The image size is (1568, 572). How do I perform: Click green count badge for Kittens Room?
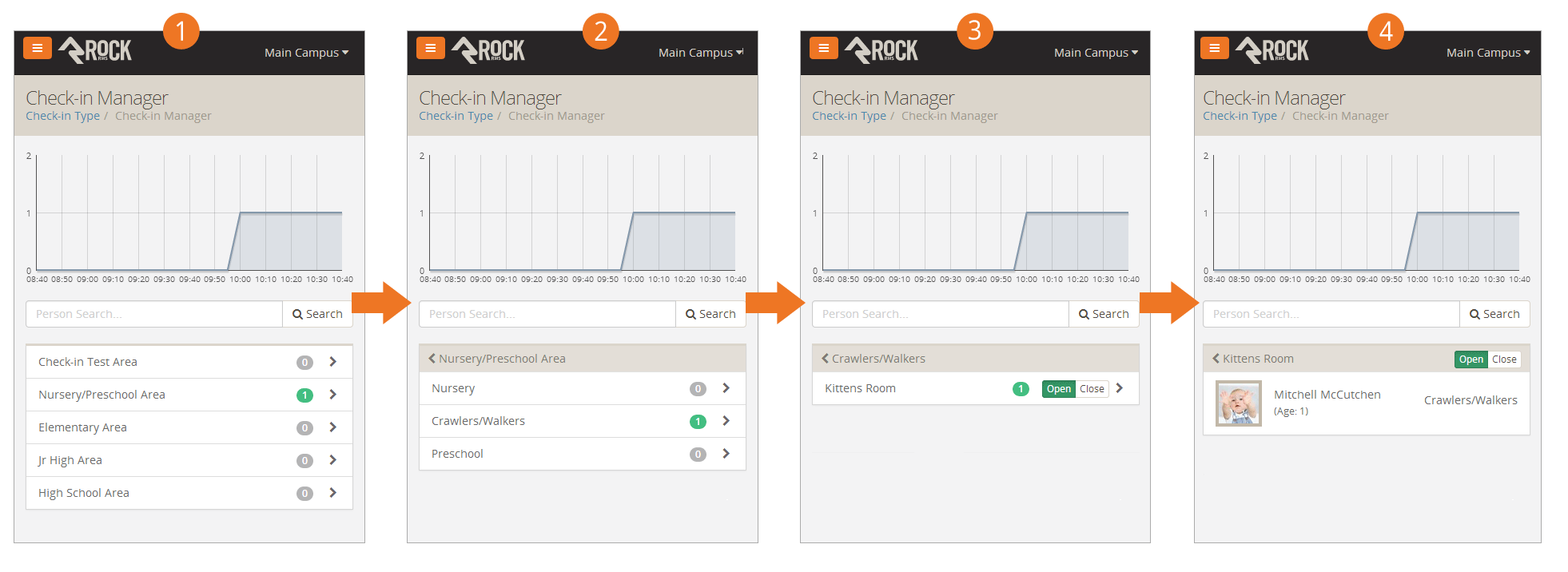[x=1021, y=389]
